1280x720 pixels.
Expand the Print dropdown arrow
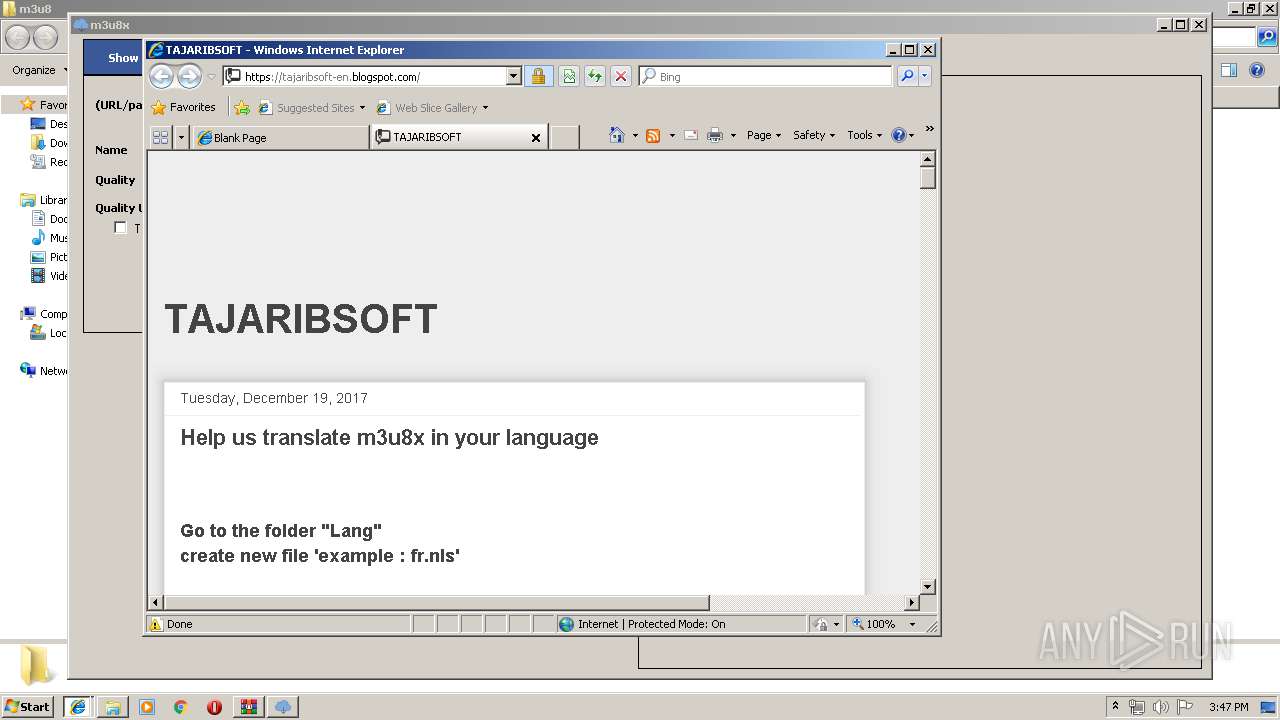click(733, 136)
